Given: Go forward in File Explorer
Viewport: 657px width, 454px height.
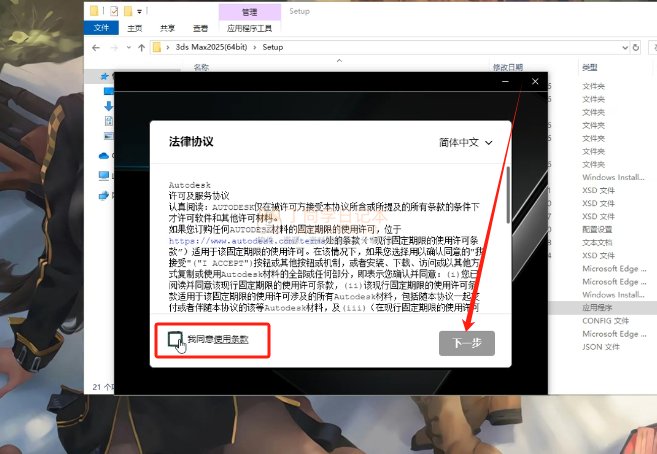Looking at the screenshot, I should pyautogui.click(x=114, y=47).
